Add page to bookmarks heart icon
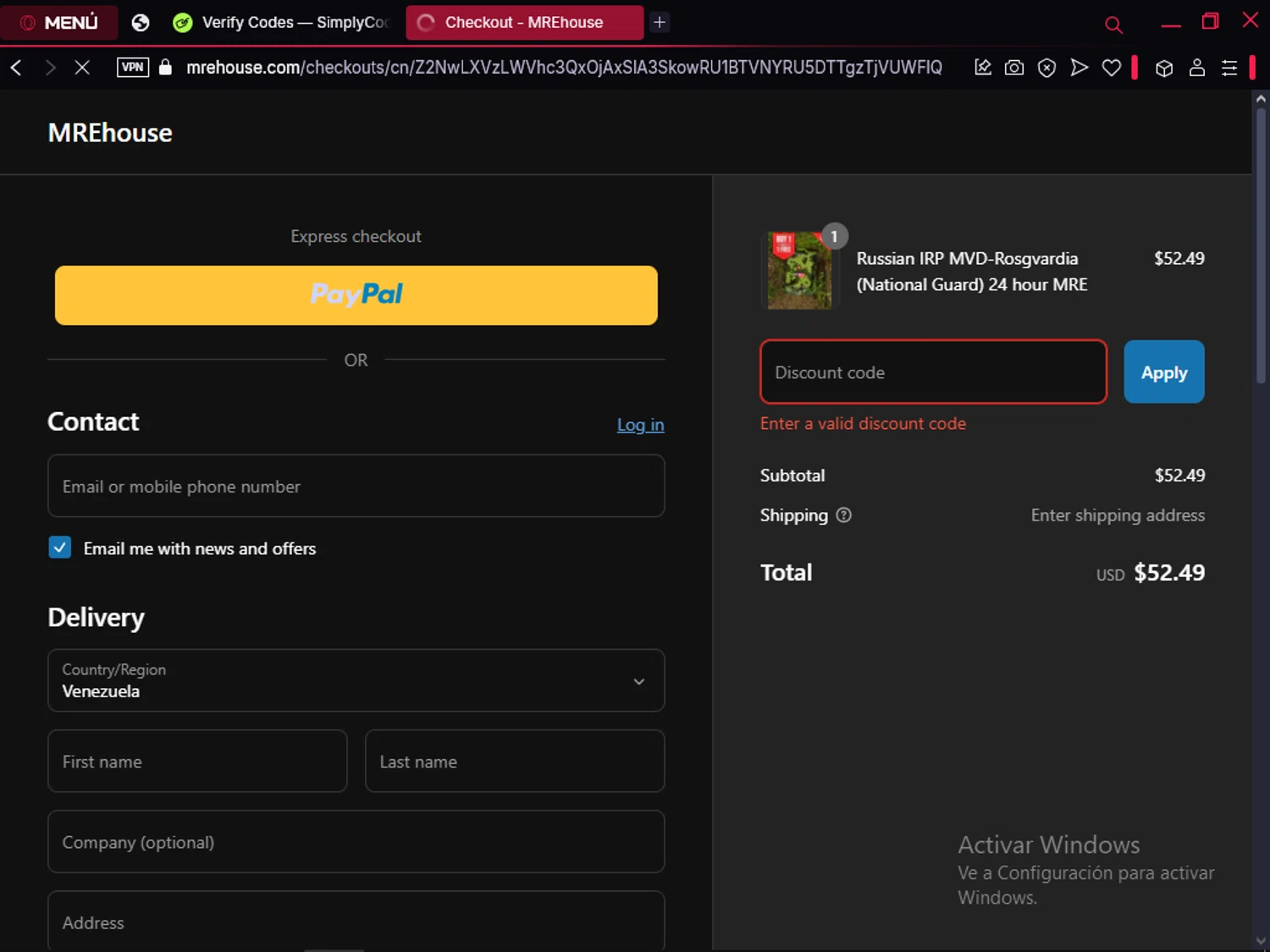Viewport: 1270px width, 952px height. (x=1112, y=68)
